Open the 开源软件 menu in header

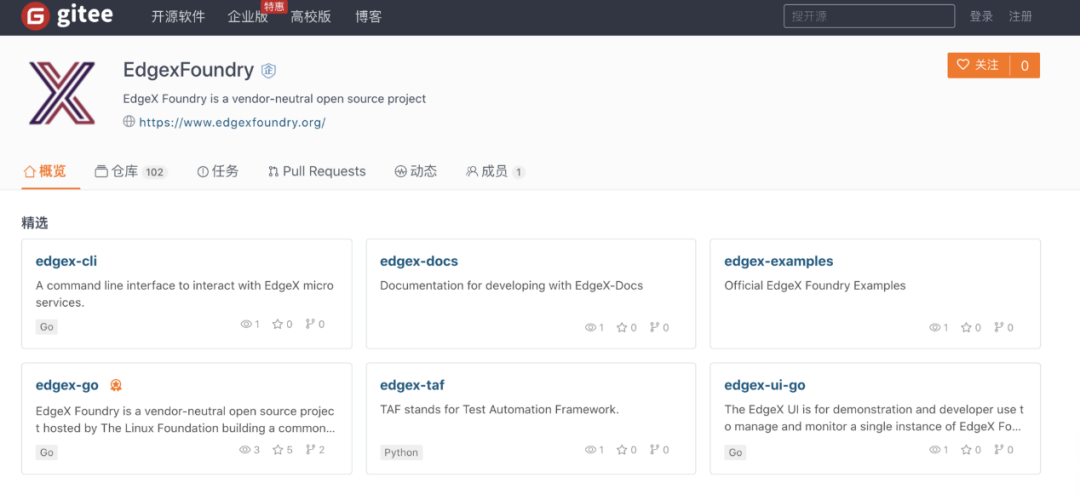point(178,17)
